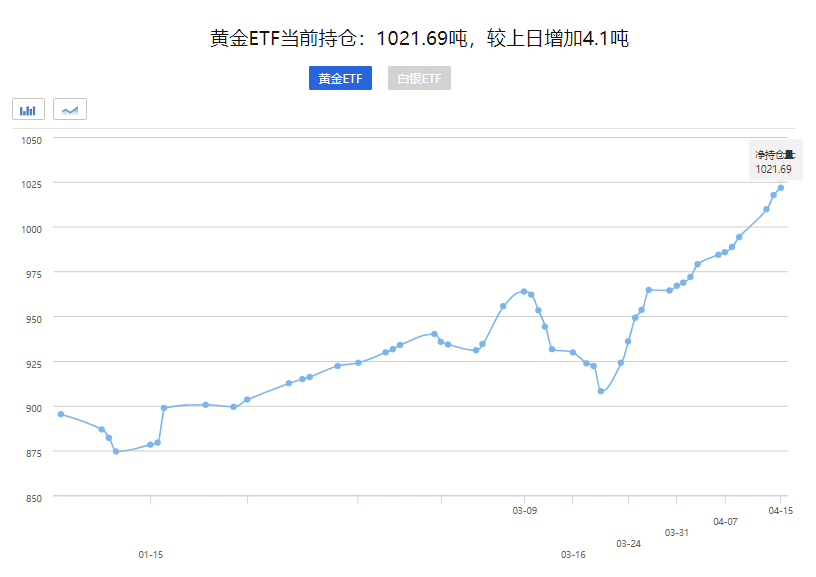Select the trough data point after 03-16
Viewport: 816px width, 577px height.
(x=601, y=391)
